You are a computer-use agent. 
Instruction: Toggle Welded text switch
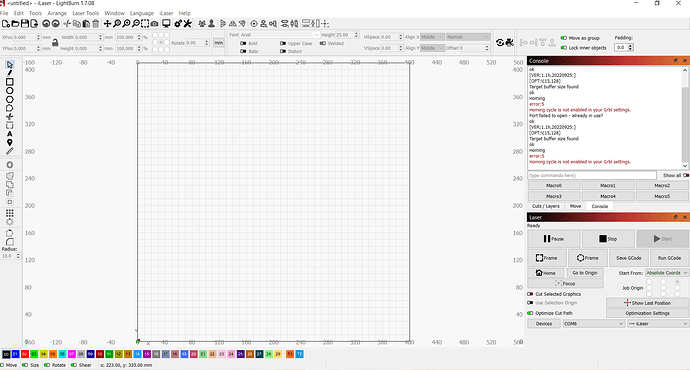coord(323,43)
